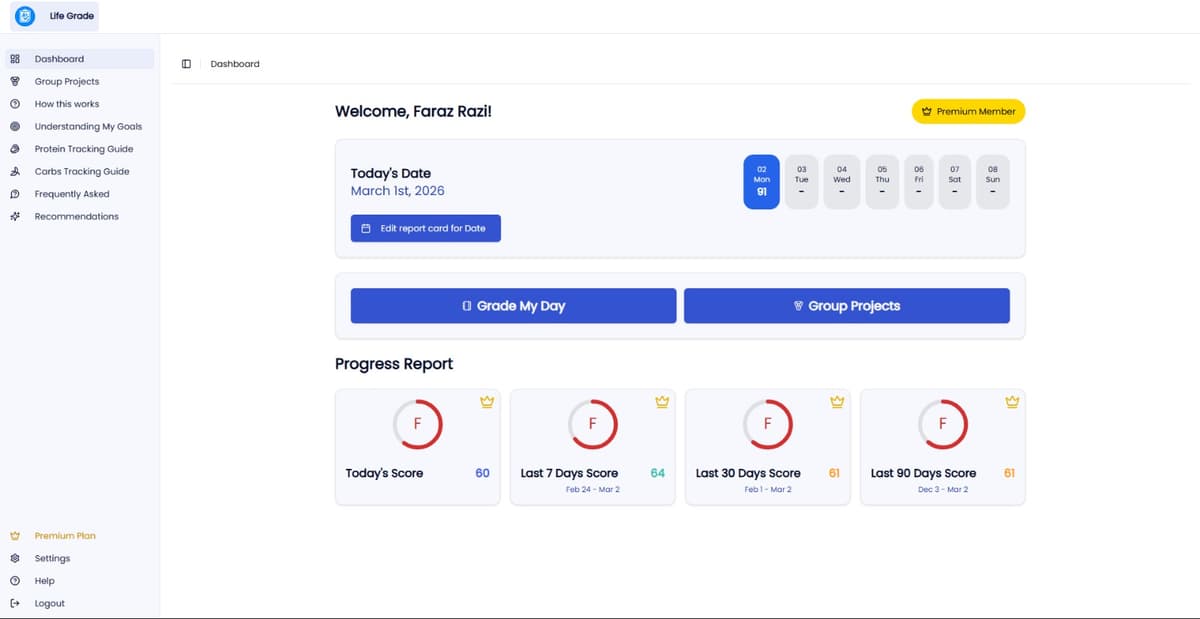This screenshot has width=1200, height=619.
Task: Click the Life Grade logo icon
Action: (25, 16)
